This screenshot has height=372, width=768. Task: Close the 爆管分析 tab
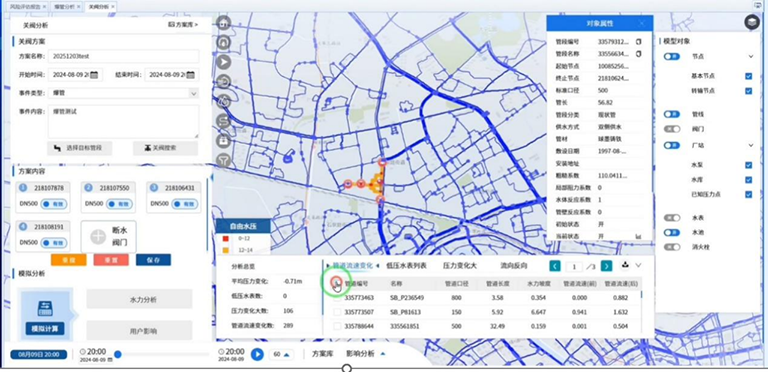78,7
